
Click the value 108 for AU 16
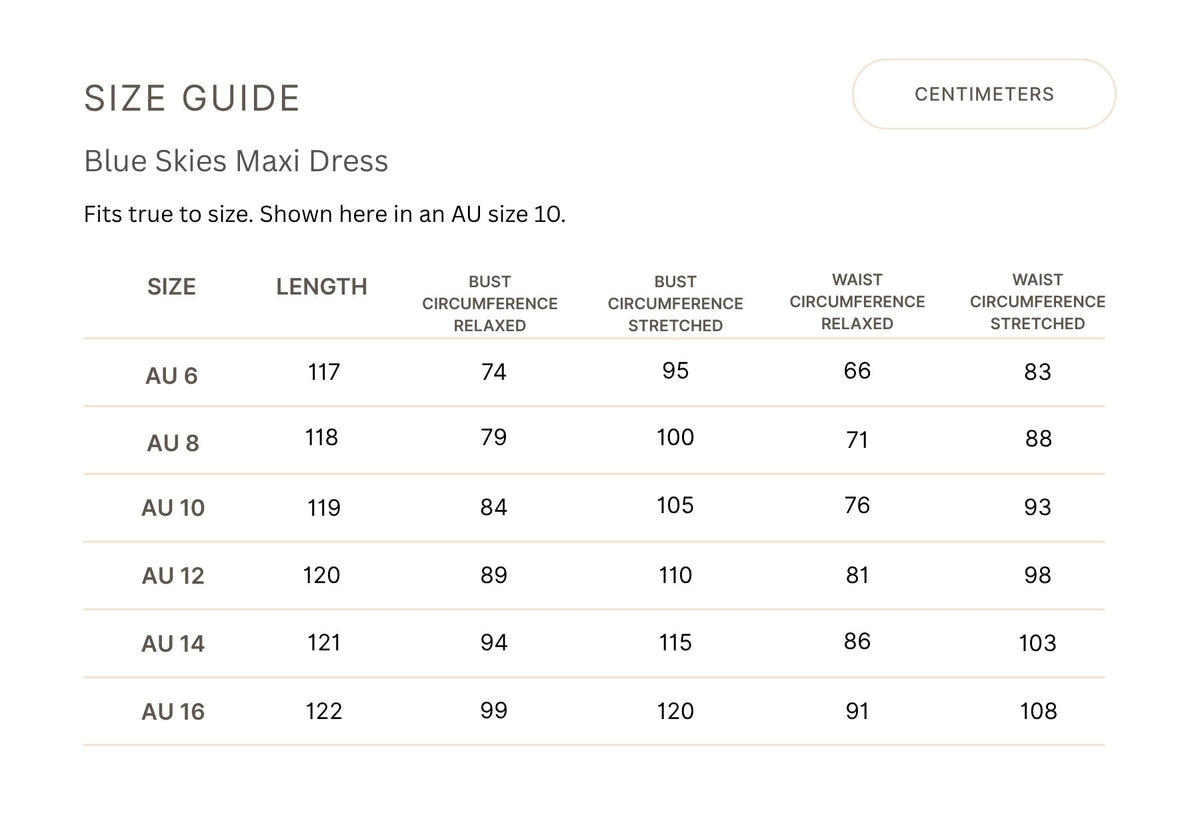tap(1038, 711)
